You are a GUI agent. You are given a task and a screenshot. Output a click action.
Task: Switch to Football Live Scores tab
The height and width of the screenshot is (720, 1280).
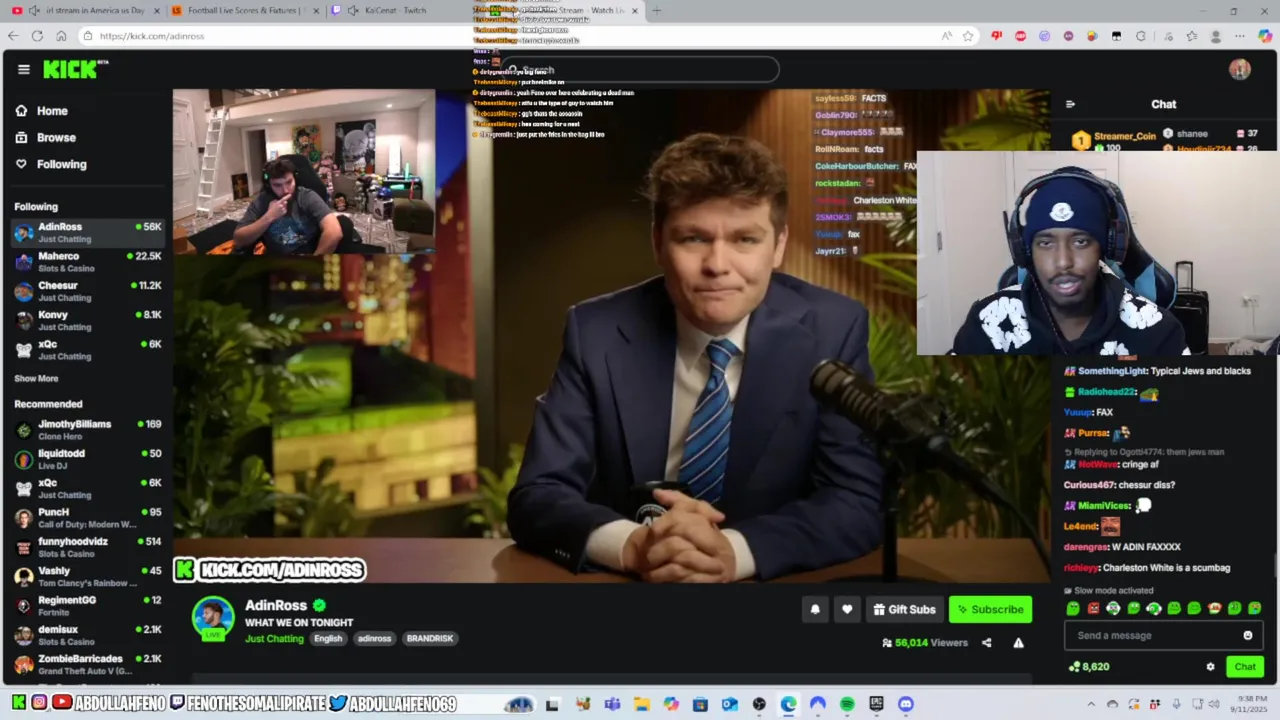pos(248,10)
